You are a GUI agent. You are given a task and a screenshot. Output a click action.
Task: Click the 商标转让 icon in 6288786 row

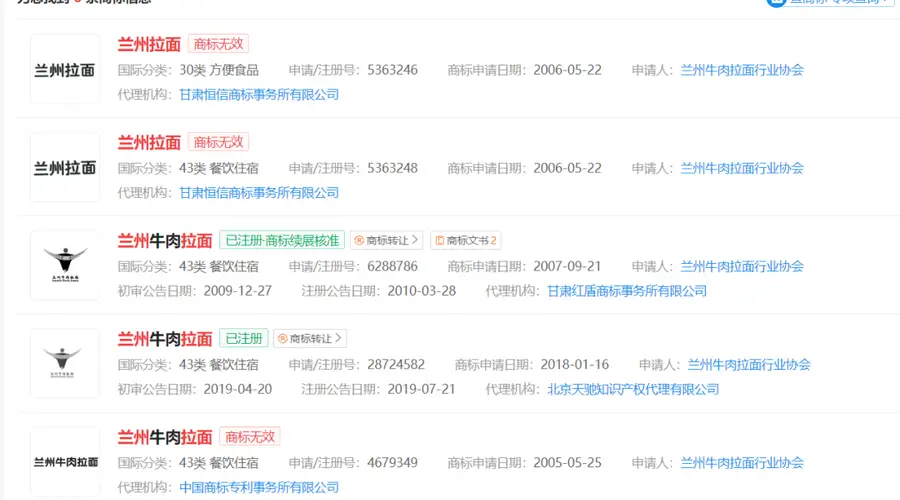359,241
